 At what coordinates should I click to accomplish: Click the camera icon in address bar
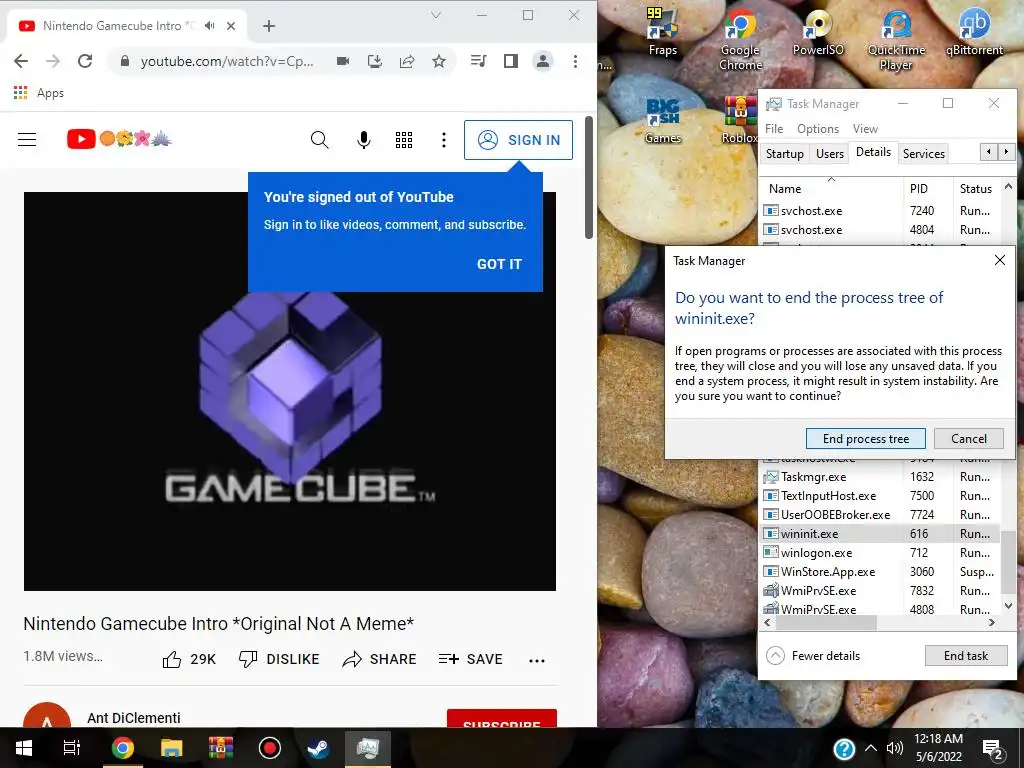[x=343, y=61]
